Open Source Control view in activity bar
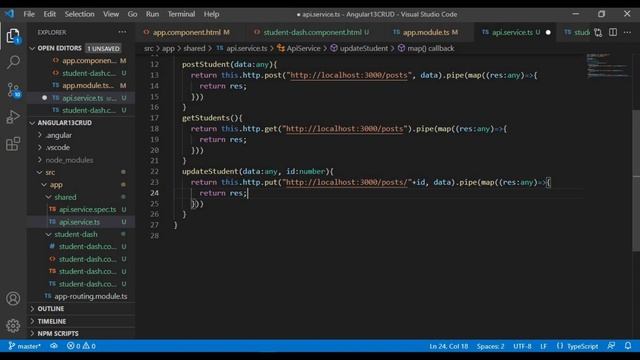Viewport: 640px width, 360px height. (13, 90)
